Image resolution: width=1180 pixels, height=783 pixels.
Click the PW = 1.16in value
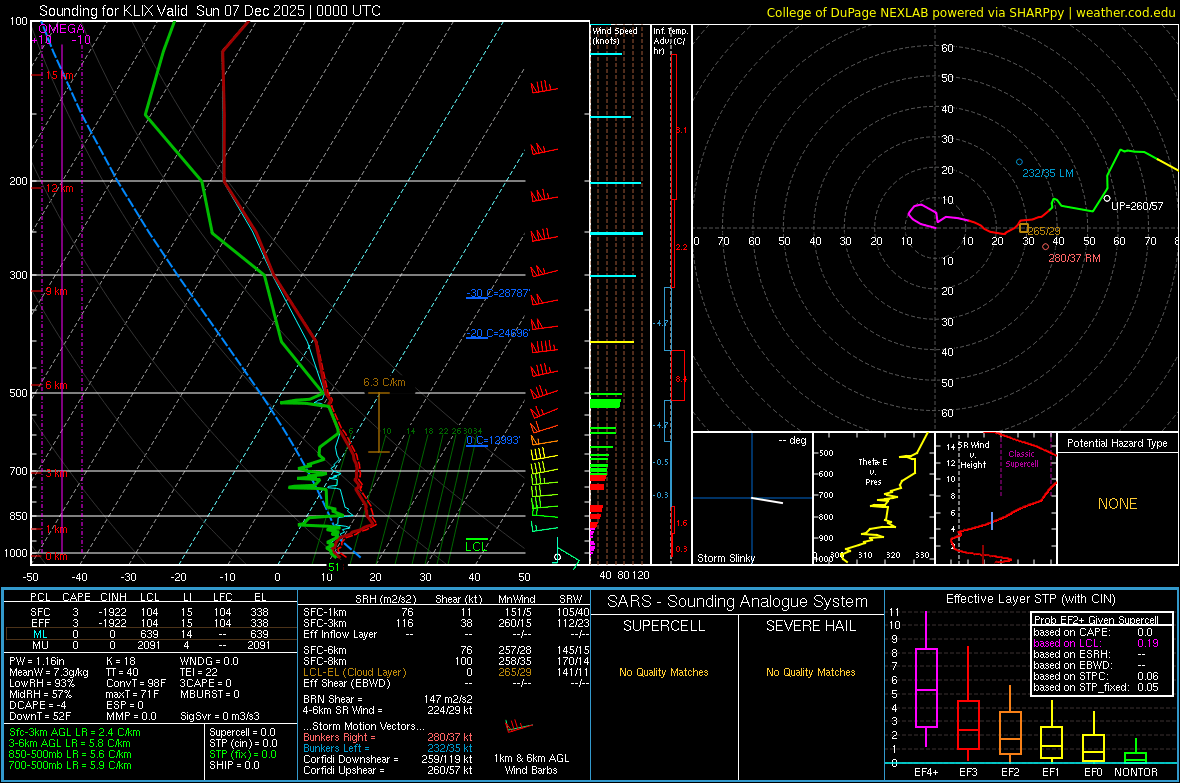point(38,661)
